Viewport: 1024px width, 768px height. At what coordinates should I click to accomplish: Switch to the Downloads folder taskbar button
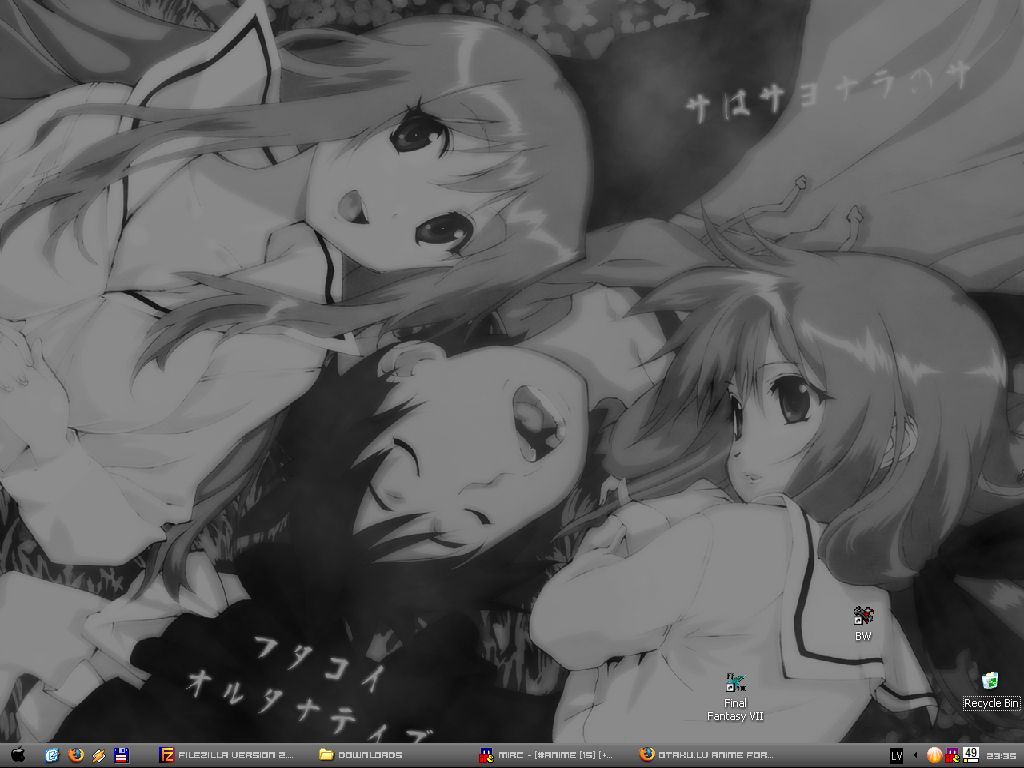(361, 755)
